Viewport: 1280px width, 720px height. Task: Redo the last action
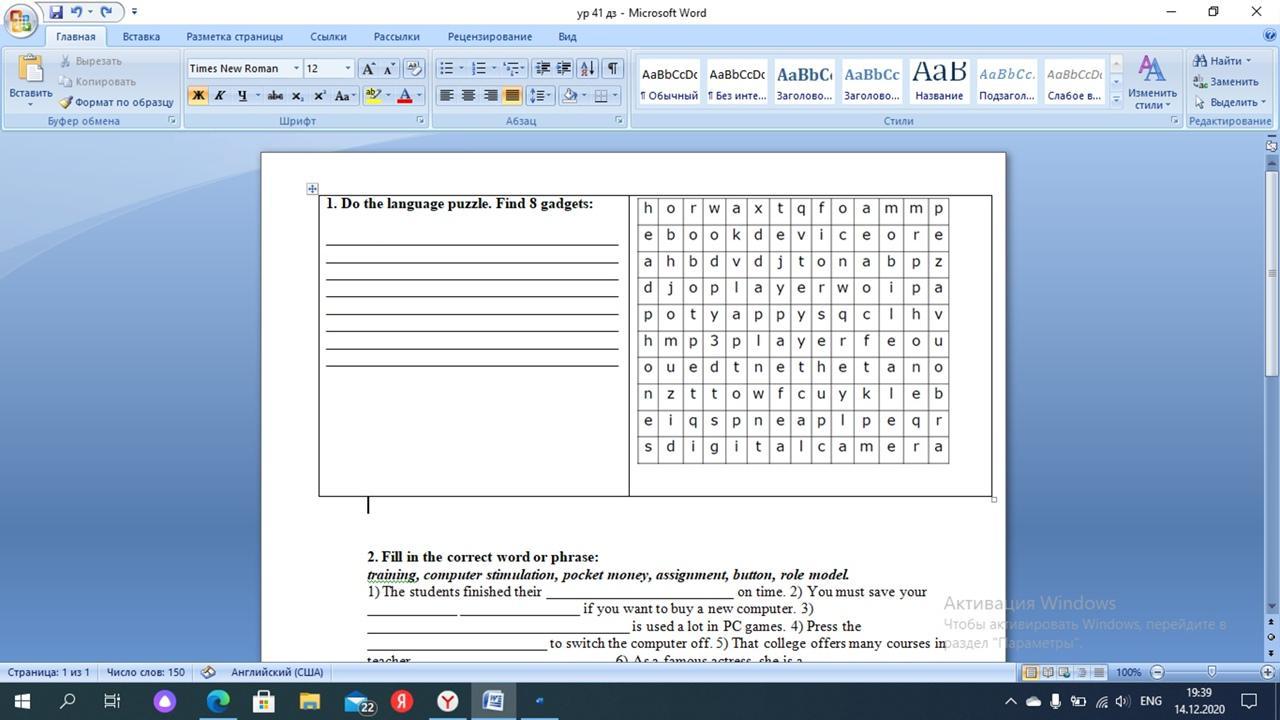(106, 12)
